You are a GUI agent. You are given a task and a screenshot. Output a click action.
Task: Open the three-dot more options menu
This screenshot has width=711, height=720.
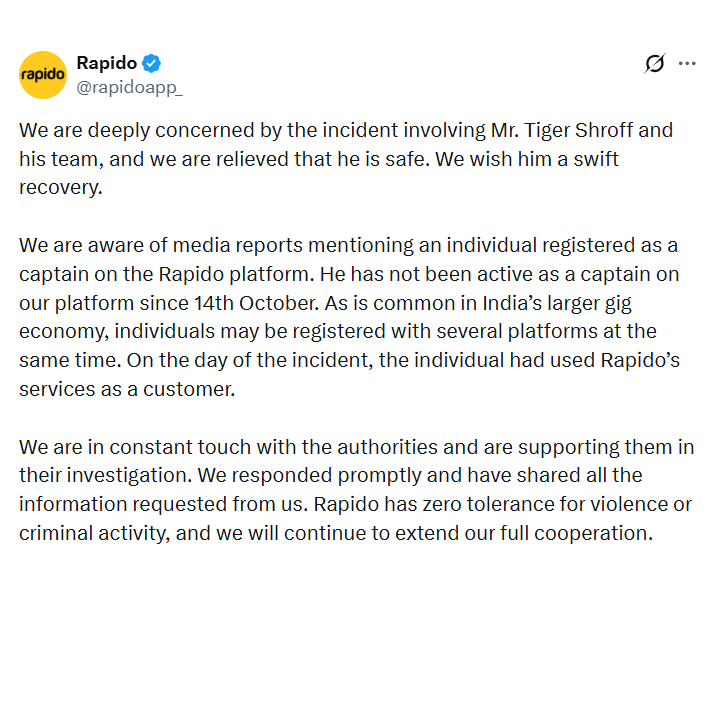pos(687,63)
